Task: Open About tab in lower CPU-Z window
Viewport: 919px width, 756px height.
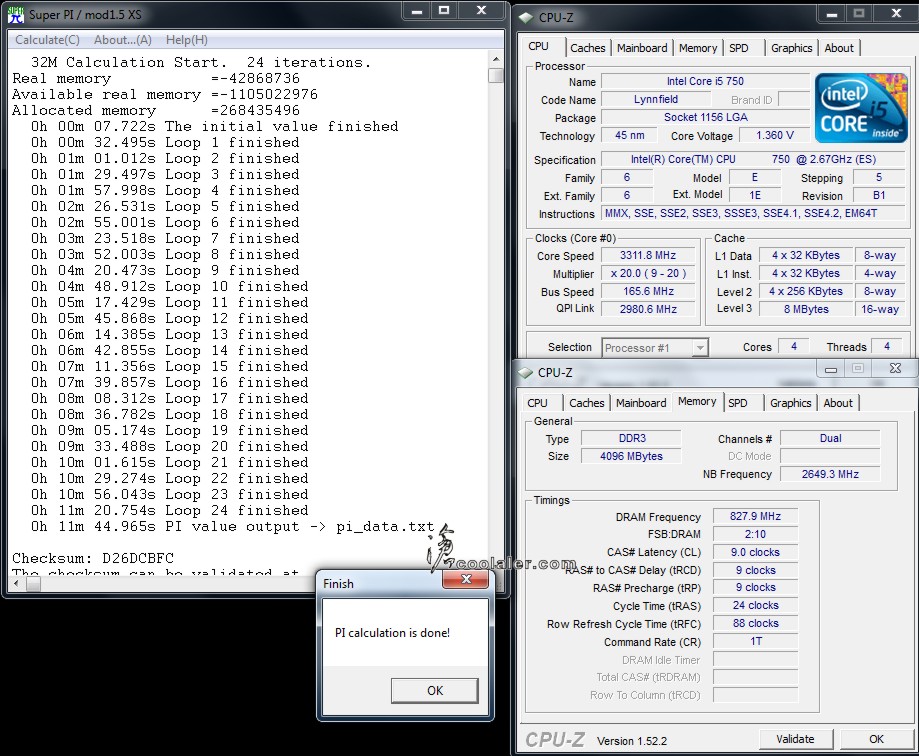Action: (838, 403)
